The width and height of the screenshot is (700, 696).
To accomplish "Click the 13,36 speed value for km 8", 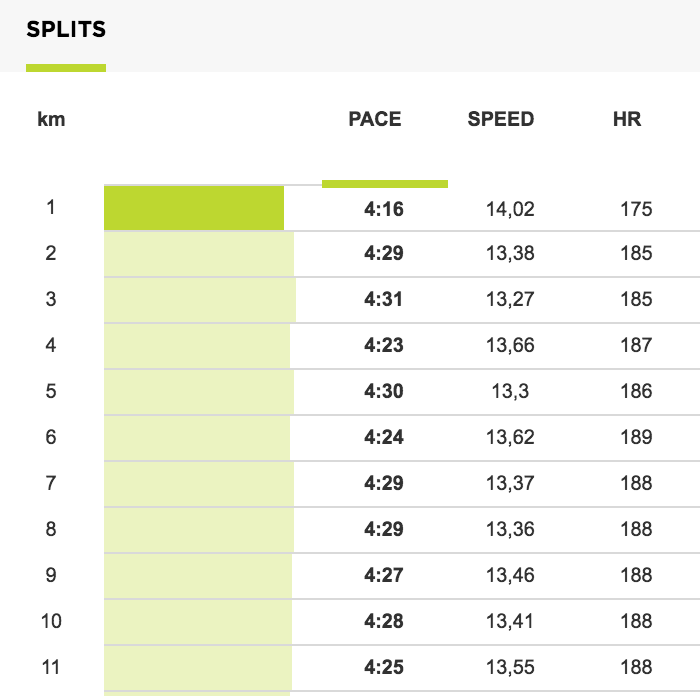I will (510, 529).
